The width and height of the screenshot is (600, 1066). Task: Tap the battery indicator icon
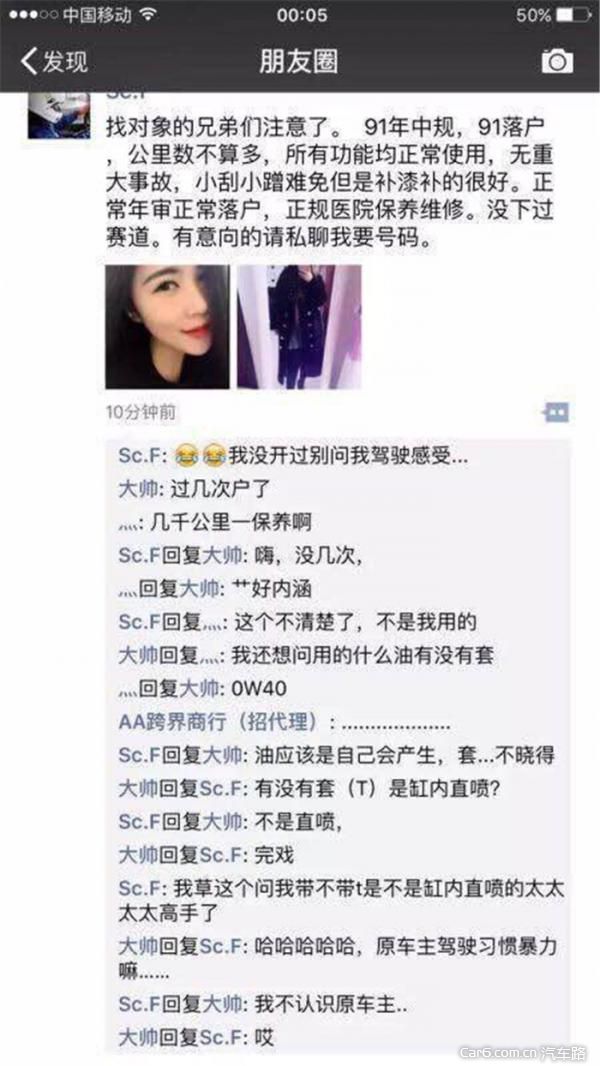[x=574, y=15]
